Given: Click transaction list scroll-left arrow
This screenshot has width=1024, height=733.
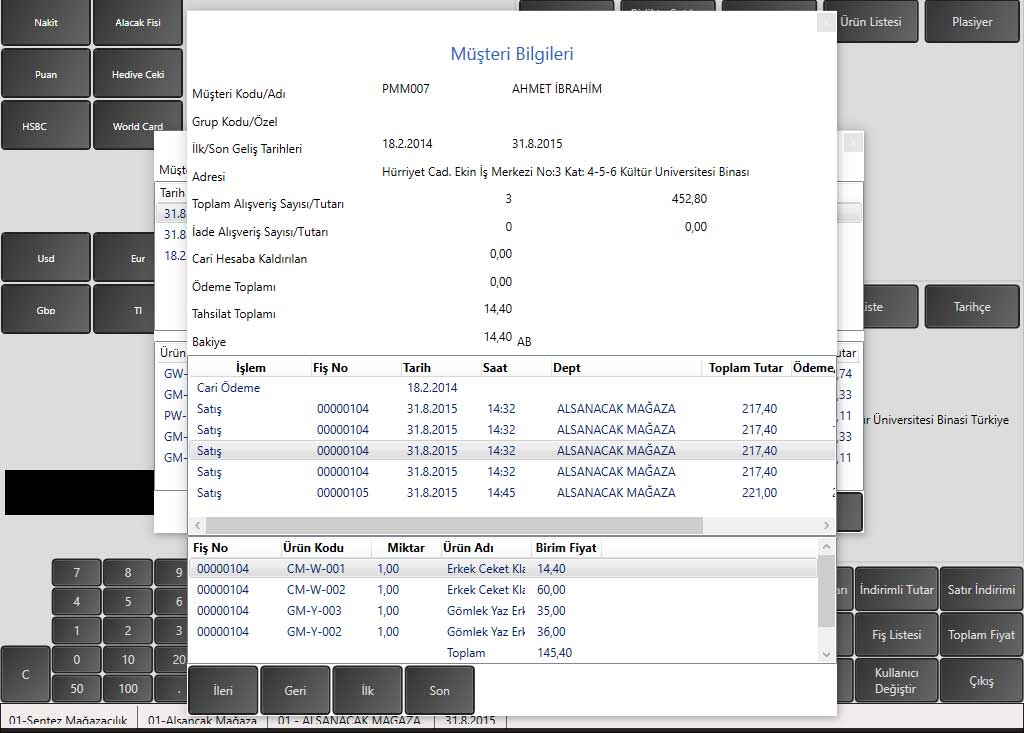Looking at the screenshot, I should pos(197,525).
